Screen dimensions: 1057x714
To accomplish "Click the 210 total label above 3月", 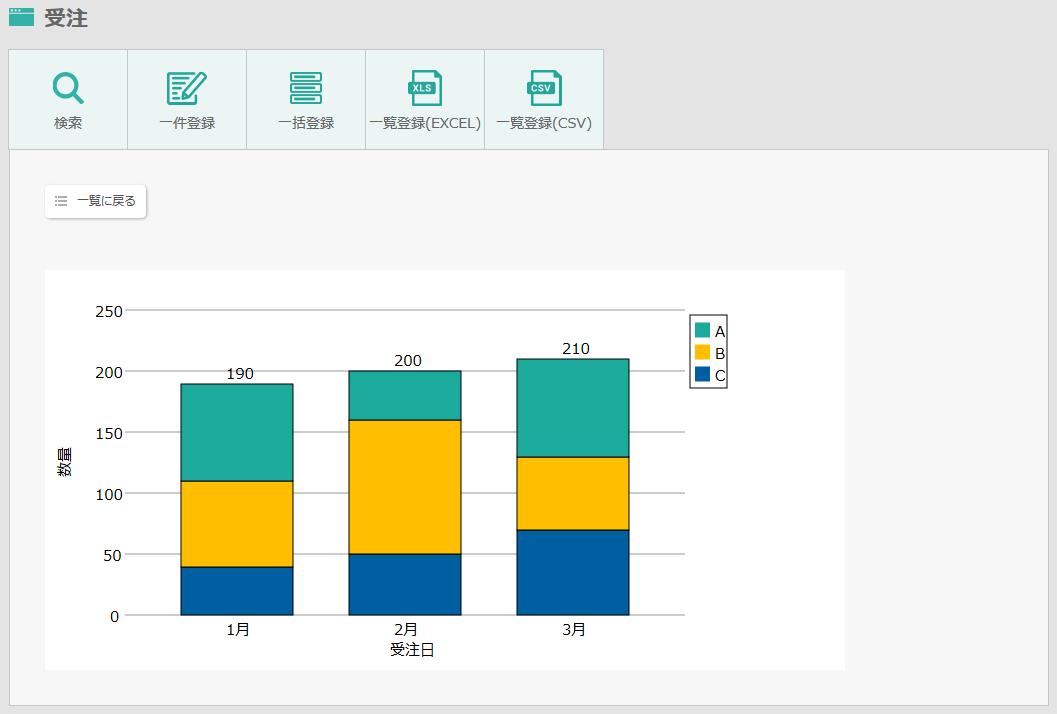I will tap(576, 349).
